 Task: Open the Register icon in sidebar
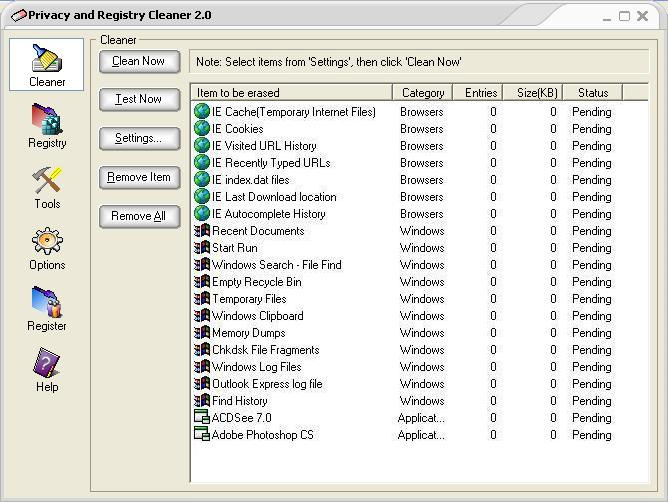(x=47, y=302)
